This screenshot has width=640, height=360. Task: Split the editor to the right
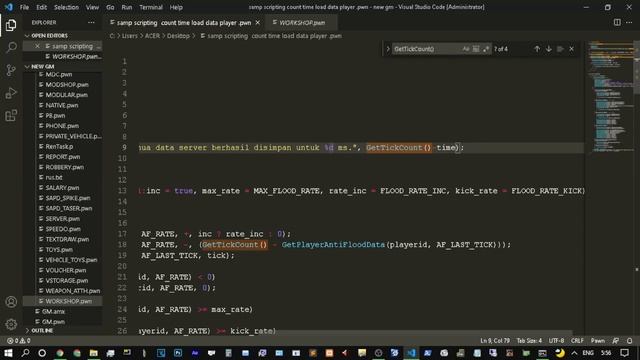617,22
